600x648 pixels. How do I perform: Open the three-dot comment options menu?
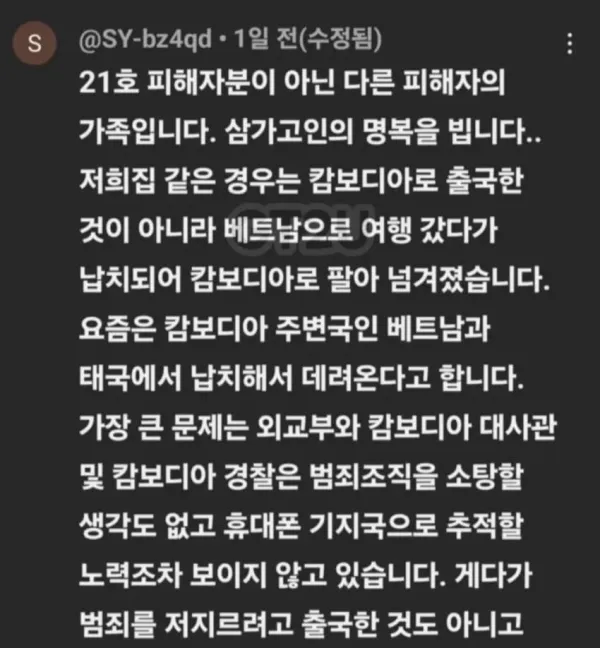pos(570,44)
